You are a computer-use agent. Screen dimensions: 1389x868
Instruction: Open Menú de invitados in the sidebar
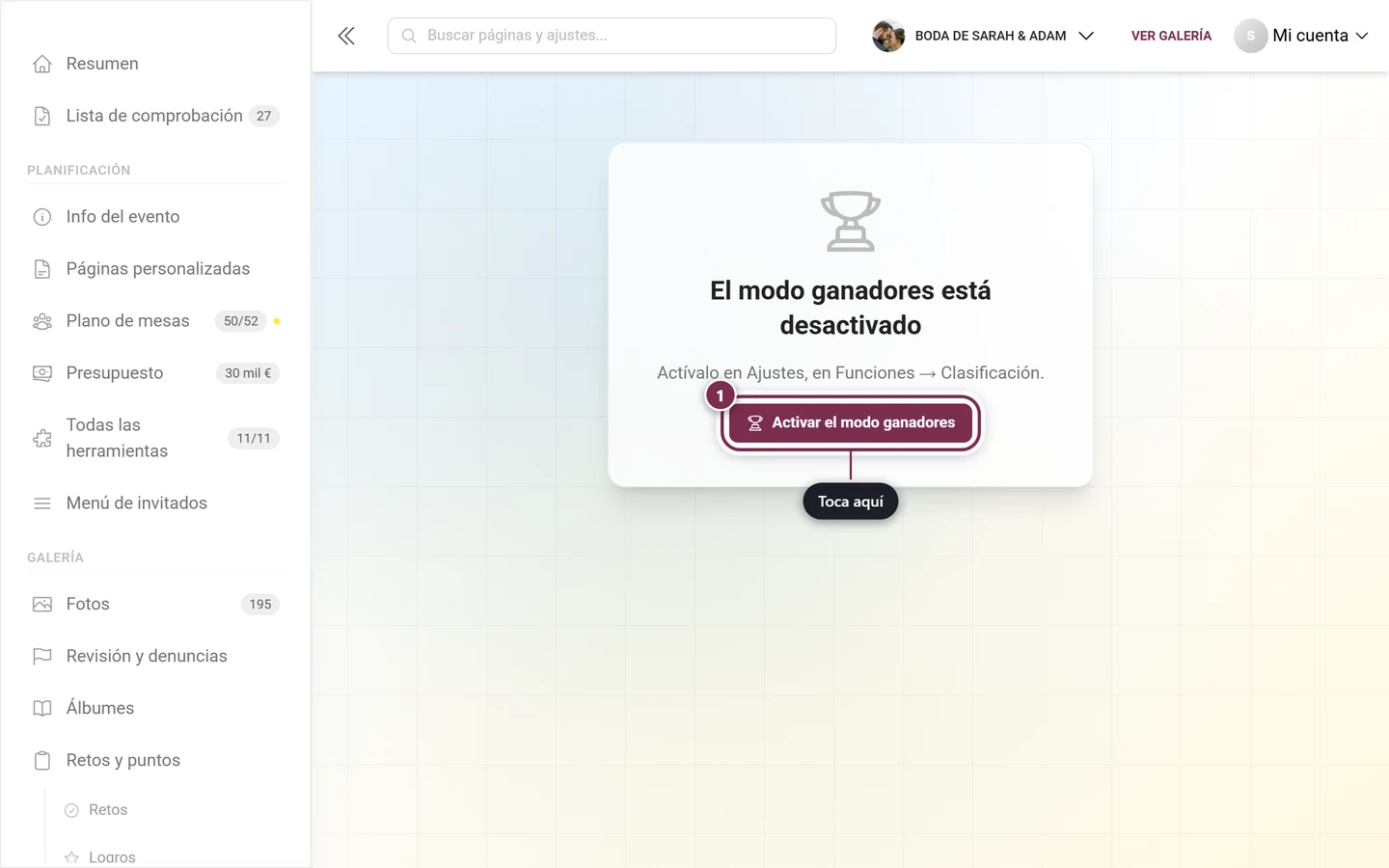click(155, 503)
